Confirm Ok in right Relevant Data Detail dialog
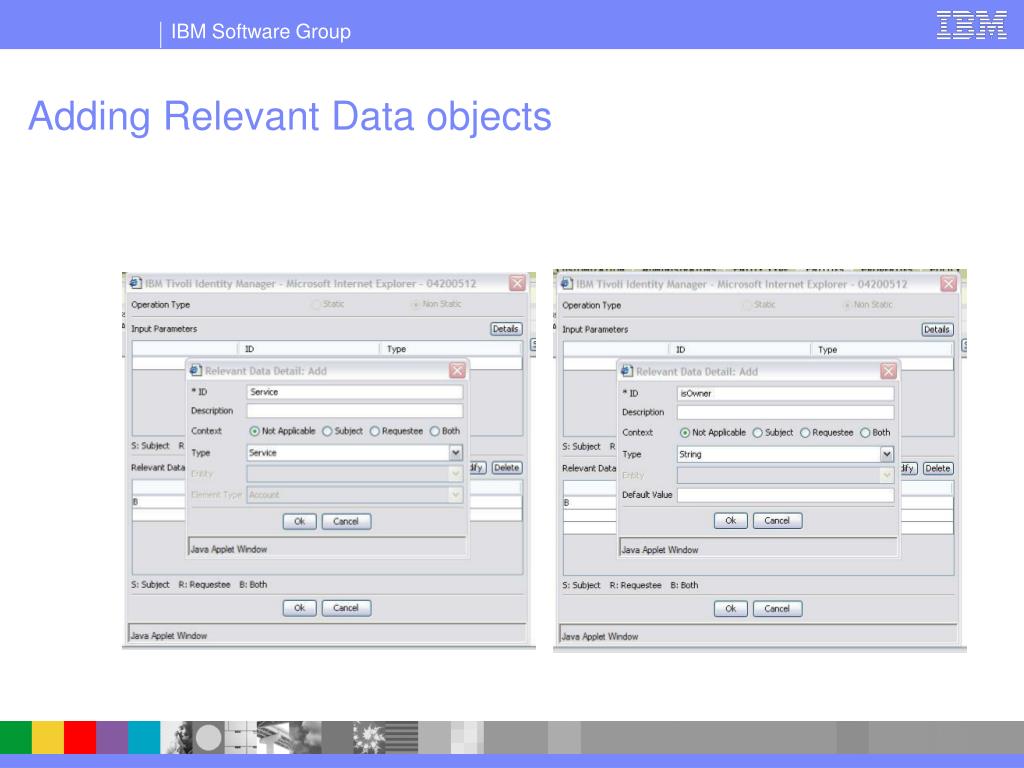The image size is (1024, 768). pyautogui.click(x=731, y=520)
